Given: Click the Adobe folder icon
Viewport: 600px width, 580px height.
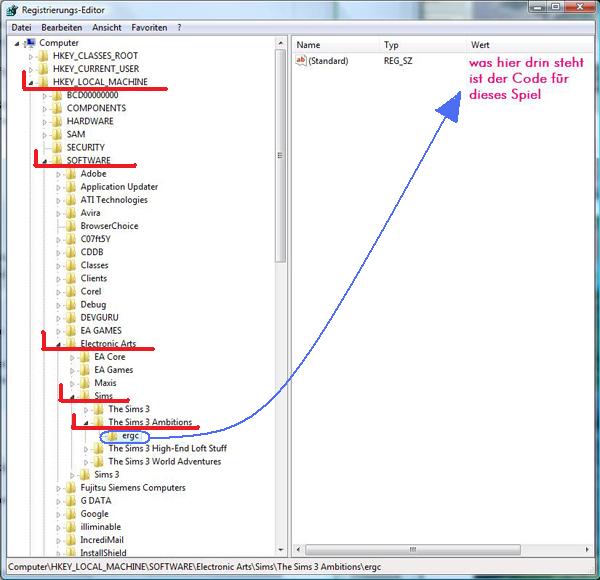Looking at the screenshot, I should (x=70, y=174).
